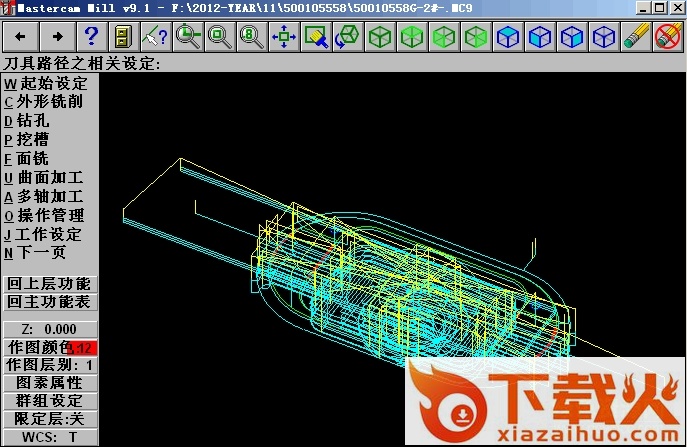Select the pencil eraser delete icon
The height and width of the screenshot is (447, 687).
(x=636, y=36)
